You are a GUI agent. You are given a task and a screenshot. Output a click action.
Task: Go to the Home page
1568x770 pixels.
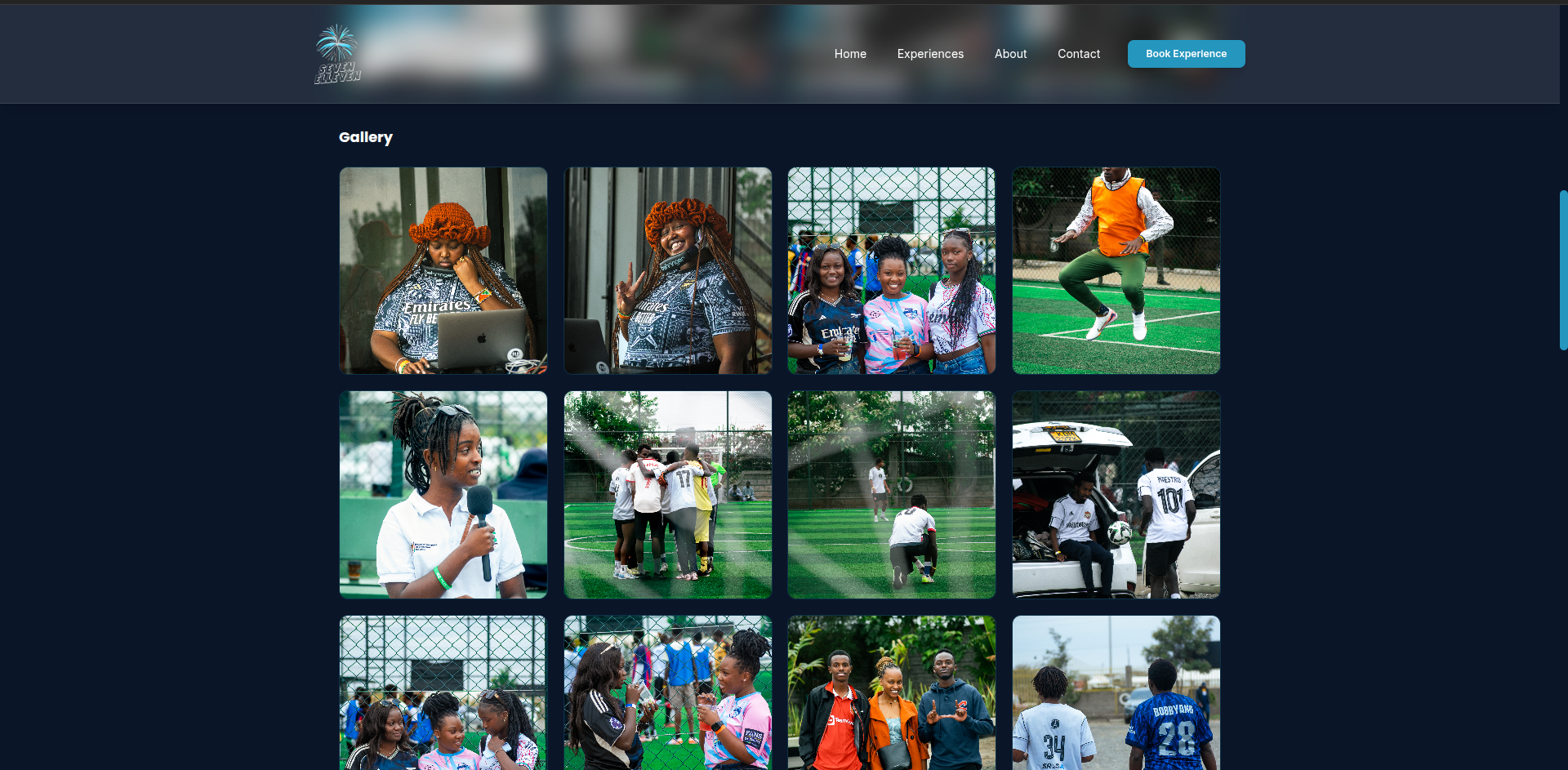850,54
